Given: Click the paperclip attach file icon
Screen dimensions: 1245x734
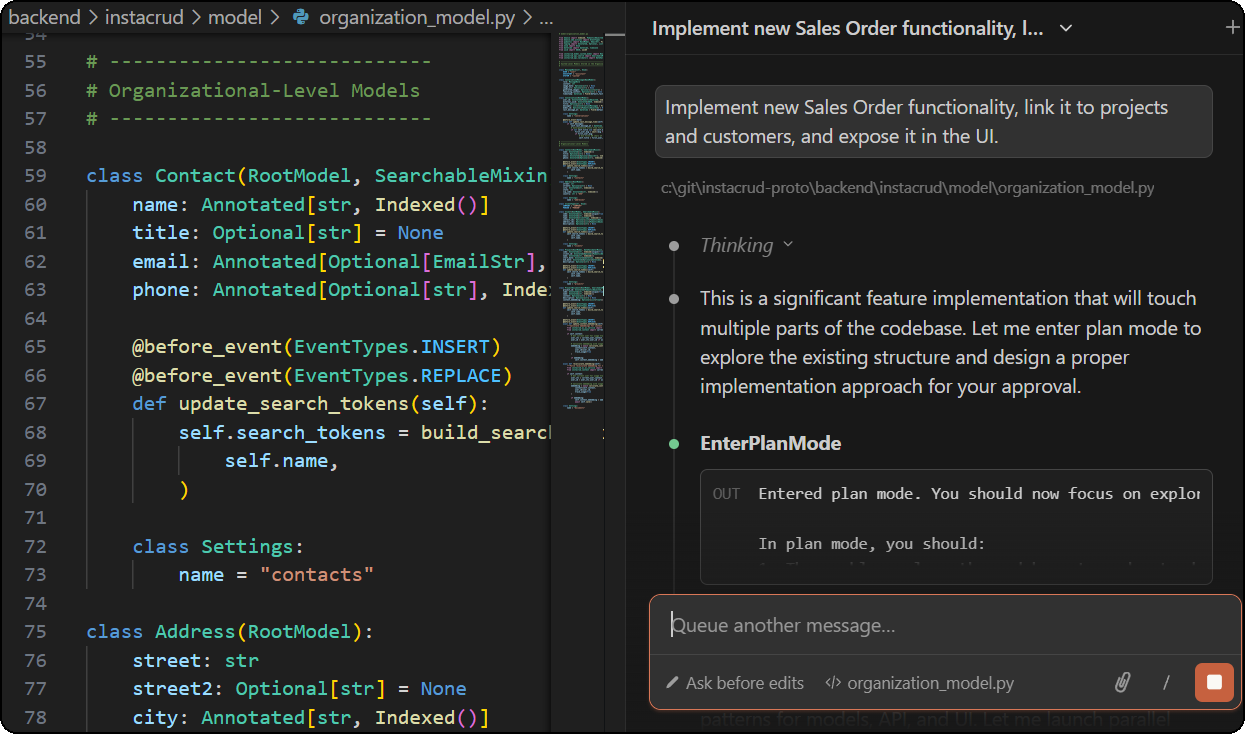Looking at the screenshot, I should coord(1123,683).
